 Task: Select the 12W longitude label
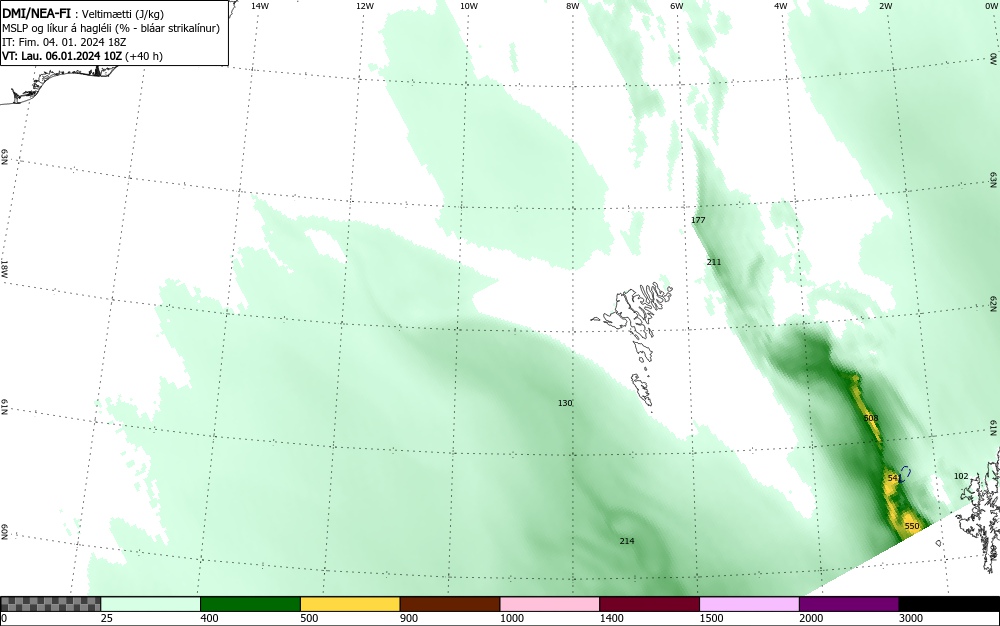(365, 6)
